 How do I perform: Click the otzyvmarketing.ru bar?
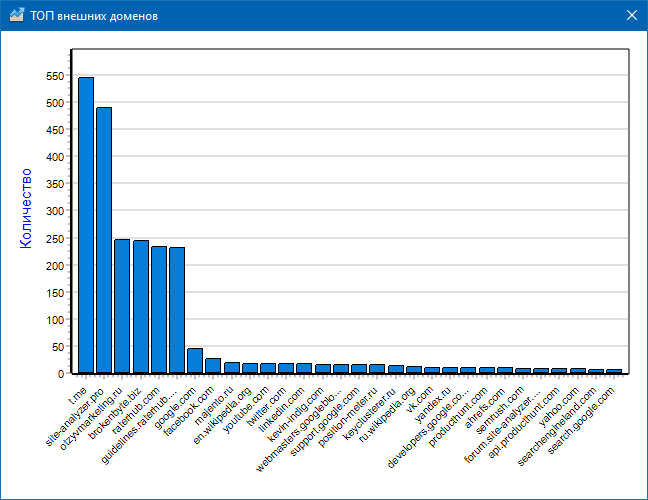pyautogui.click(x=122, y=306)
